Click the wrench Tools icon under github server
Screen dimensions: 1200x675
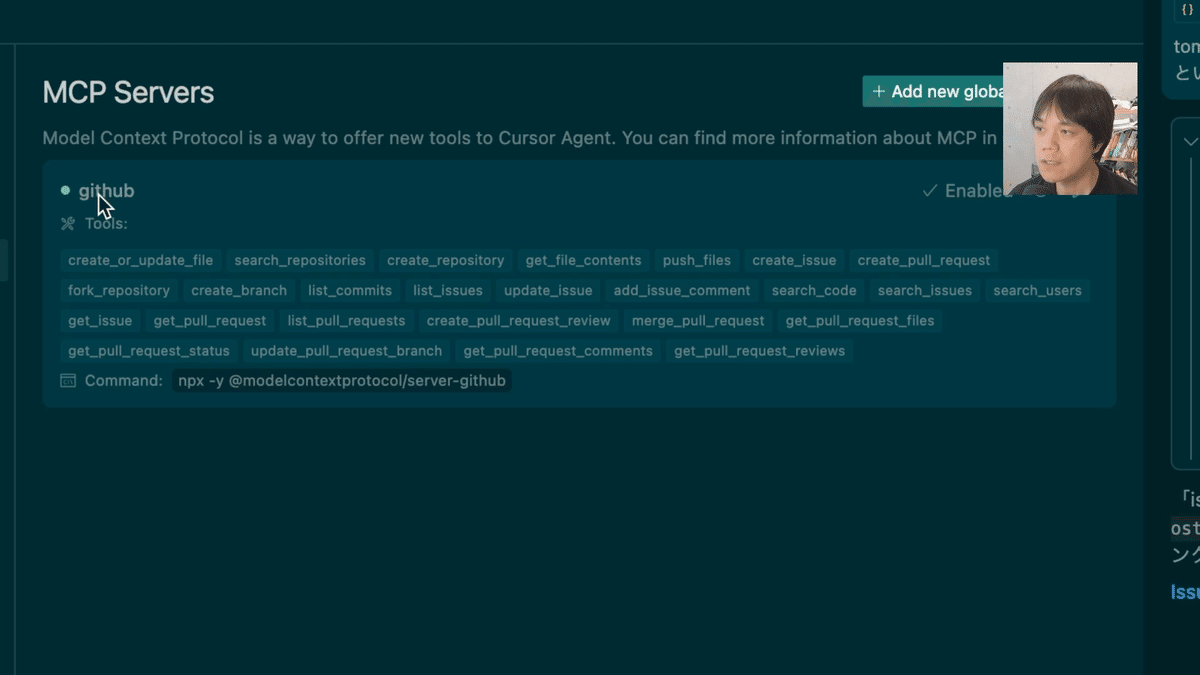(x=65, y=223)
